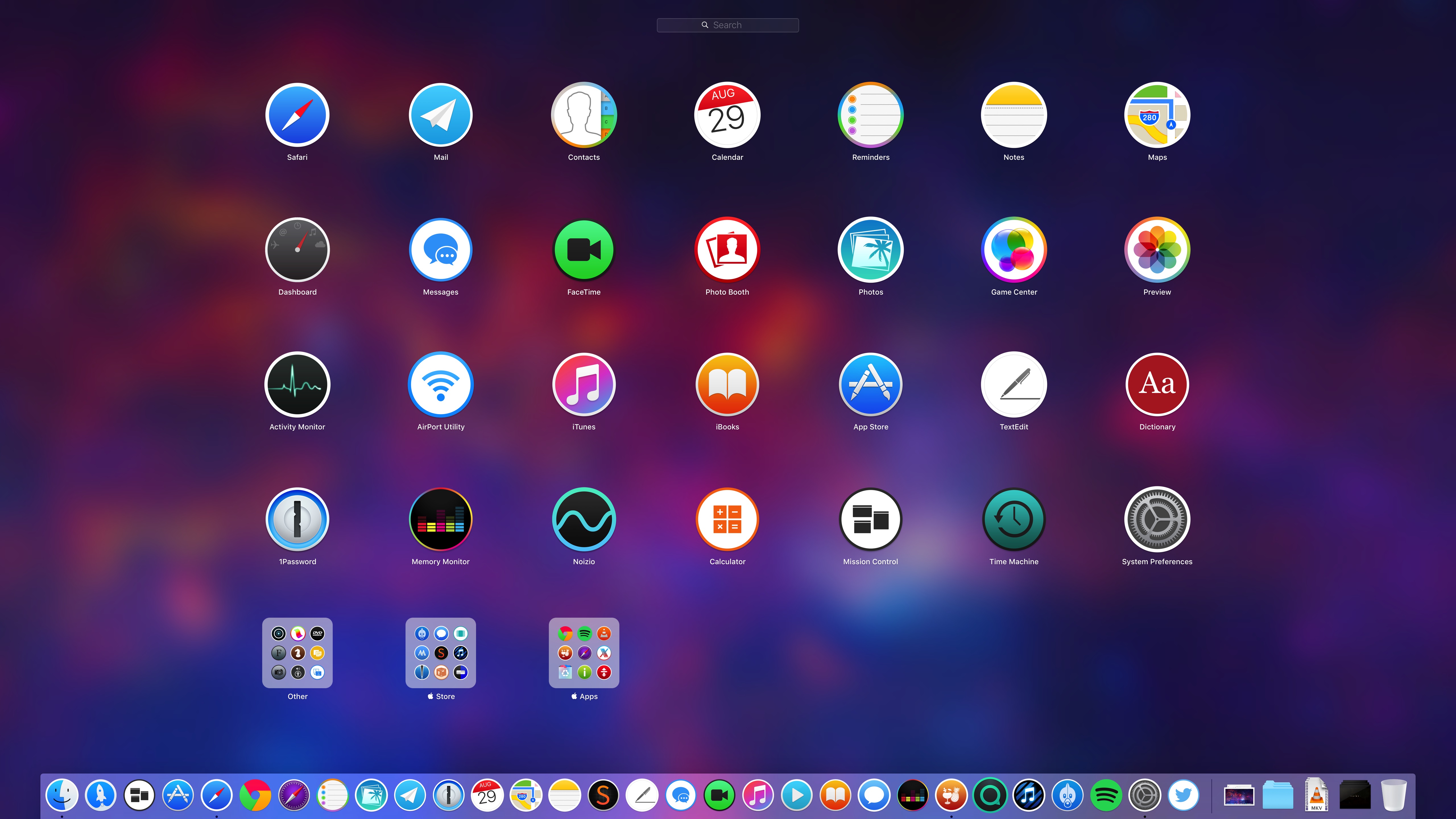Open Maps from the Launchpad grid

pyautogui.click(x=1157, y=115)
